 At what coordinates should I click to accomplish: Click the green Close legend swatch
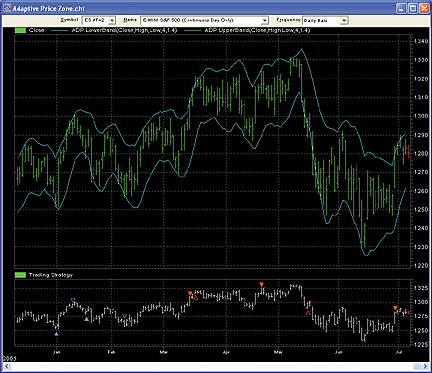point(20,30)
